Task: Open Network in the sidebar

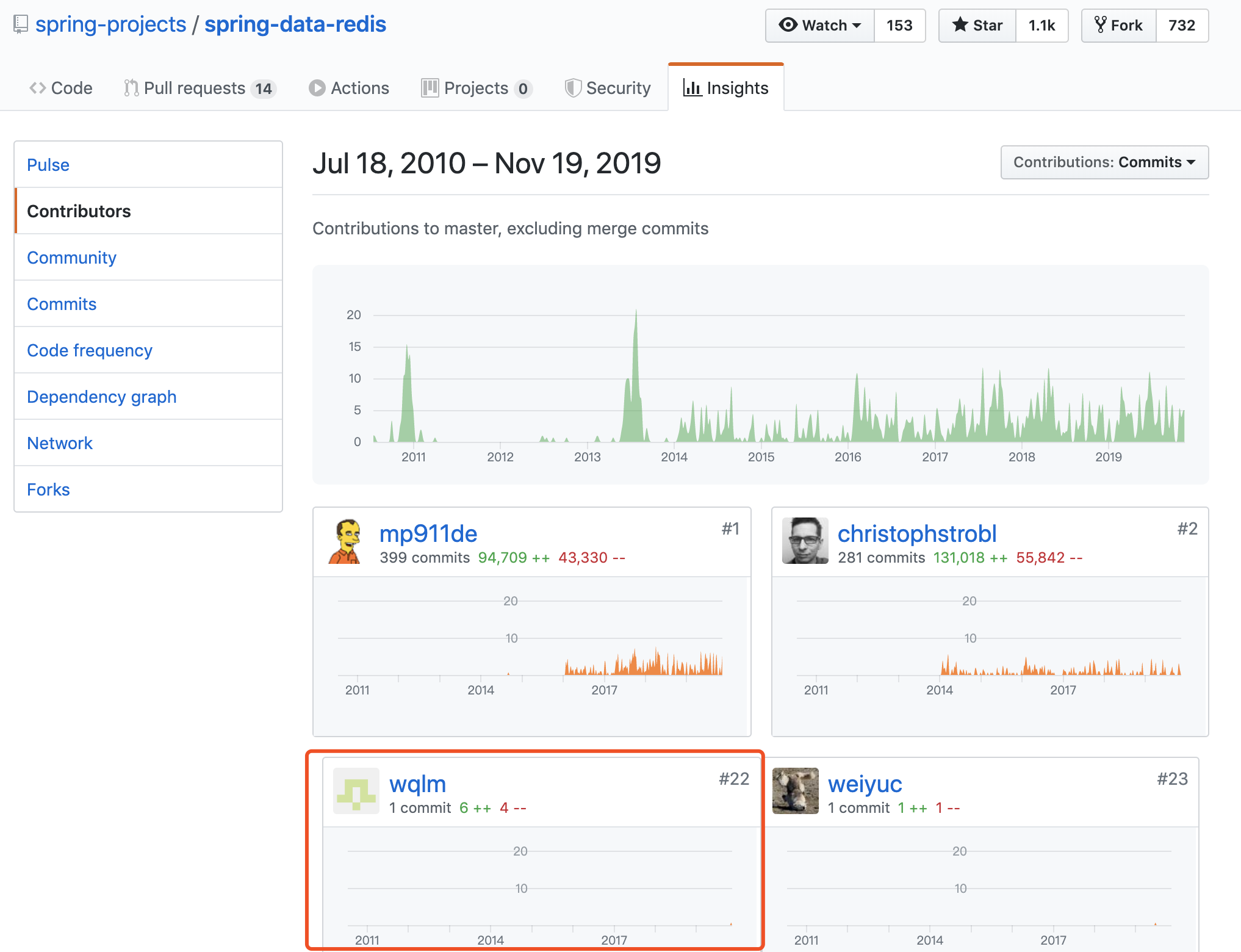Action: point(148,443)
